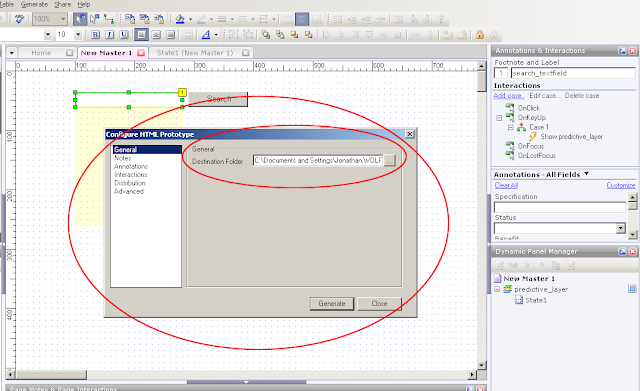The height and width of the screenshot is (391, 640).
Task: Set text alignment to right
Action: [x=171, y=35]
